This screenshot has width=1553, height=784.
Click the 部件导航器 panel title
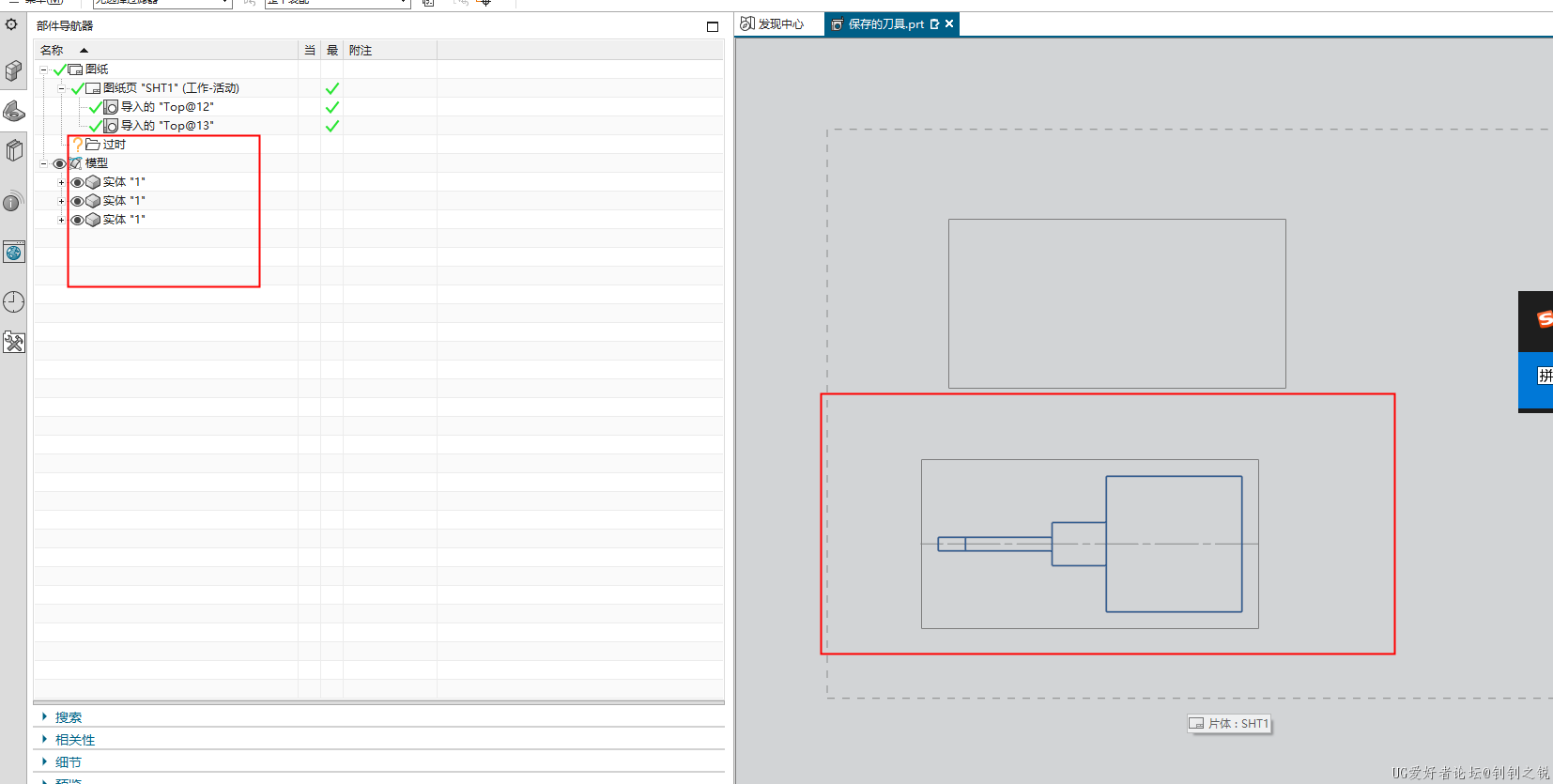65,26
